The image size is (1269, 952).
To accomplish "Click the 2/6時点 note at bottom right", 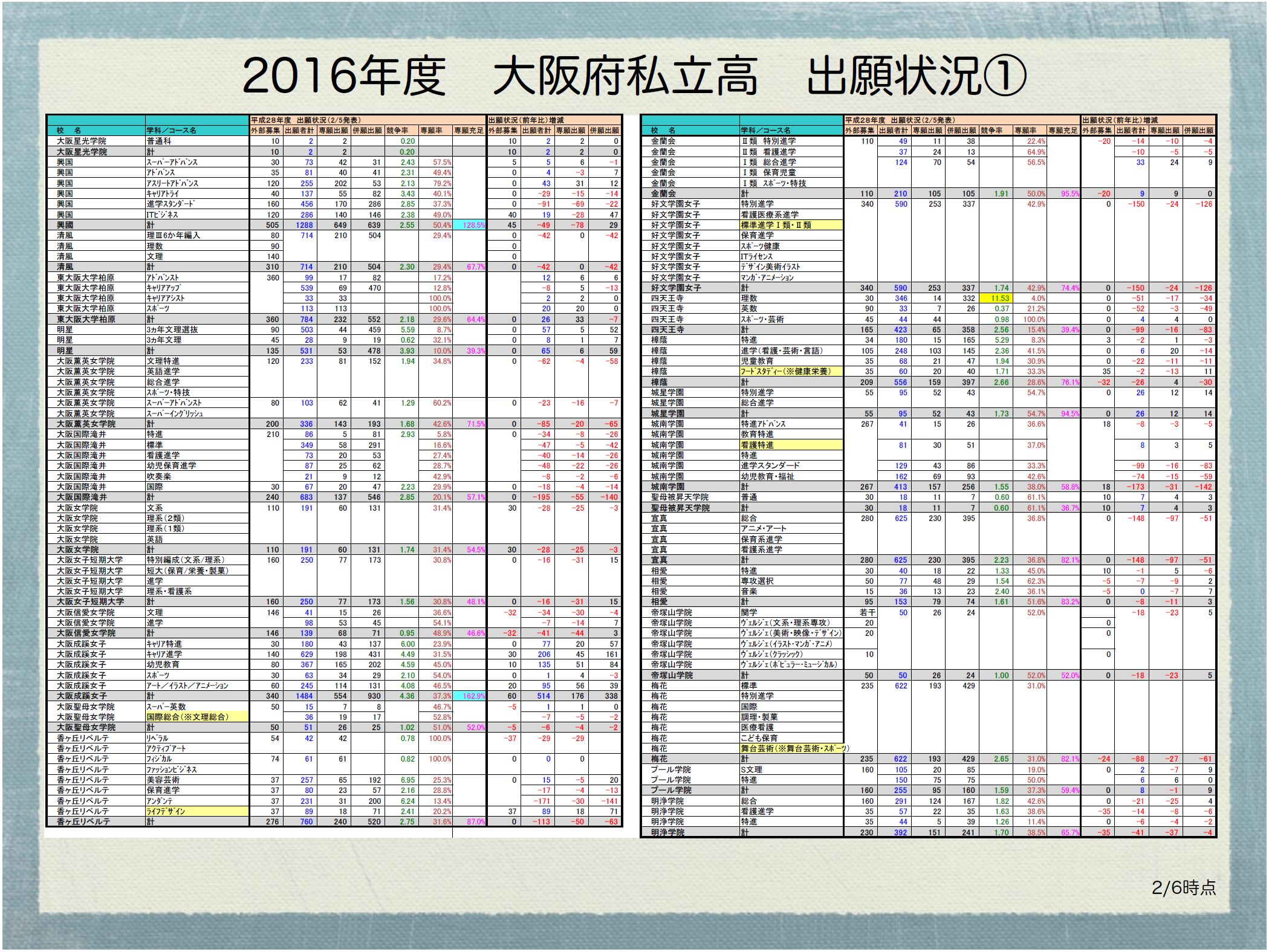I will coord(1184,887).
